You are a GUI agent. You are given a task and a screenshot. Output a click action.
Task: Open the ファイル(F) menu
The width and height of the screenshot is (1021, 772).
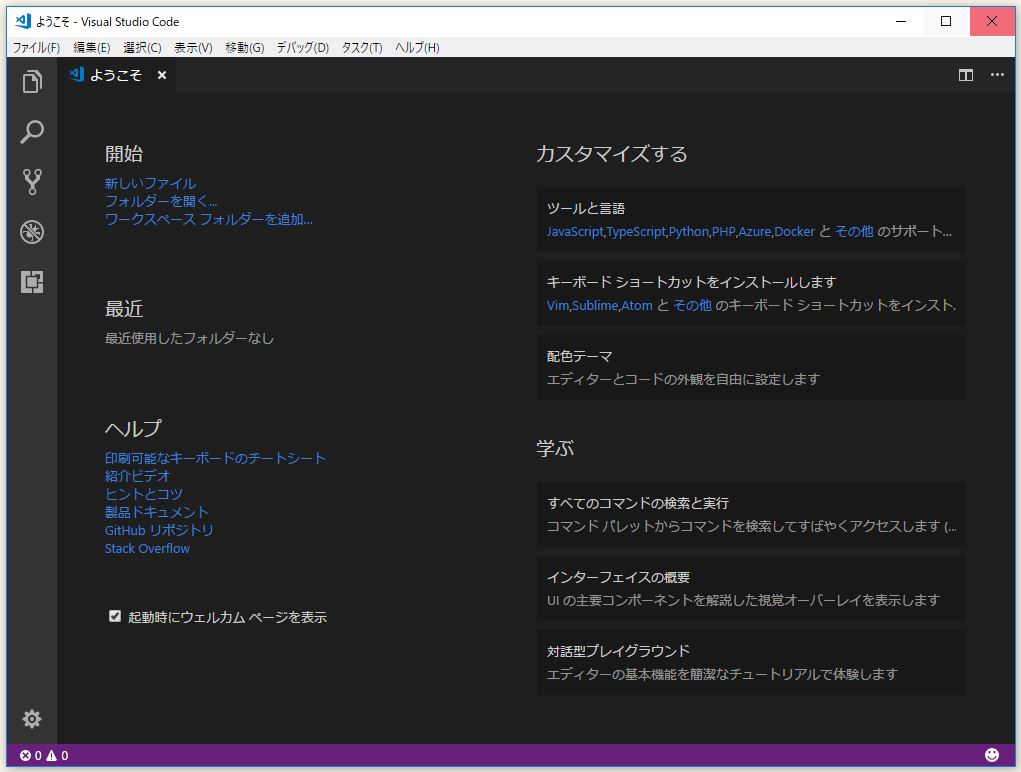pyautogui.click(x=36, y=48)
